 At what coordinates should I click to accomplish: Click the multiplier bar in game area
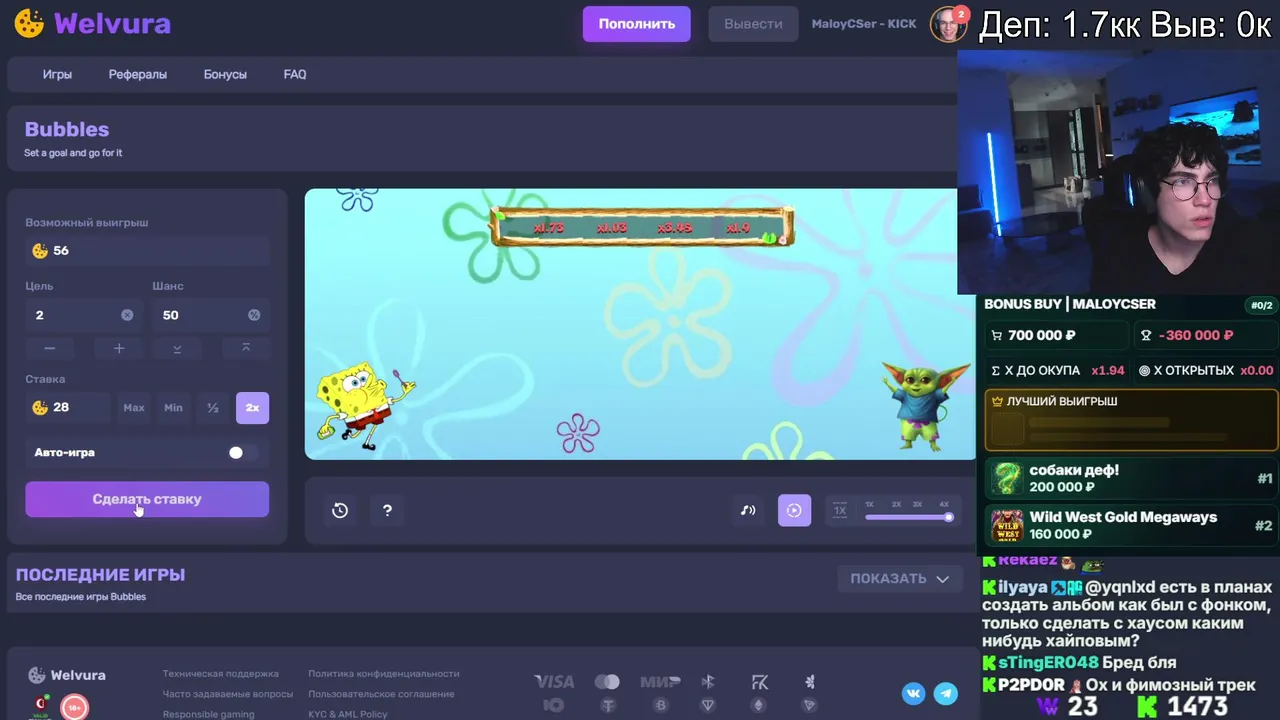[x=642, y=227]
